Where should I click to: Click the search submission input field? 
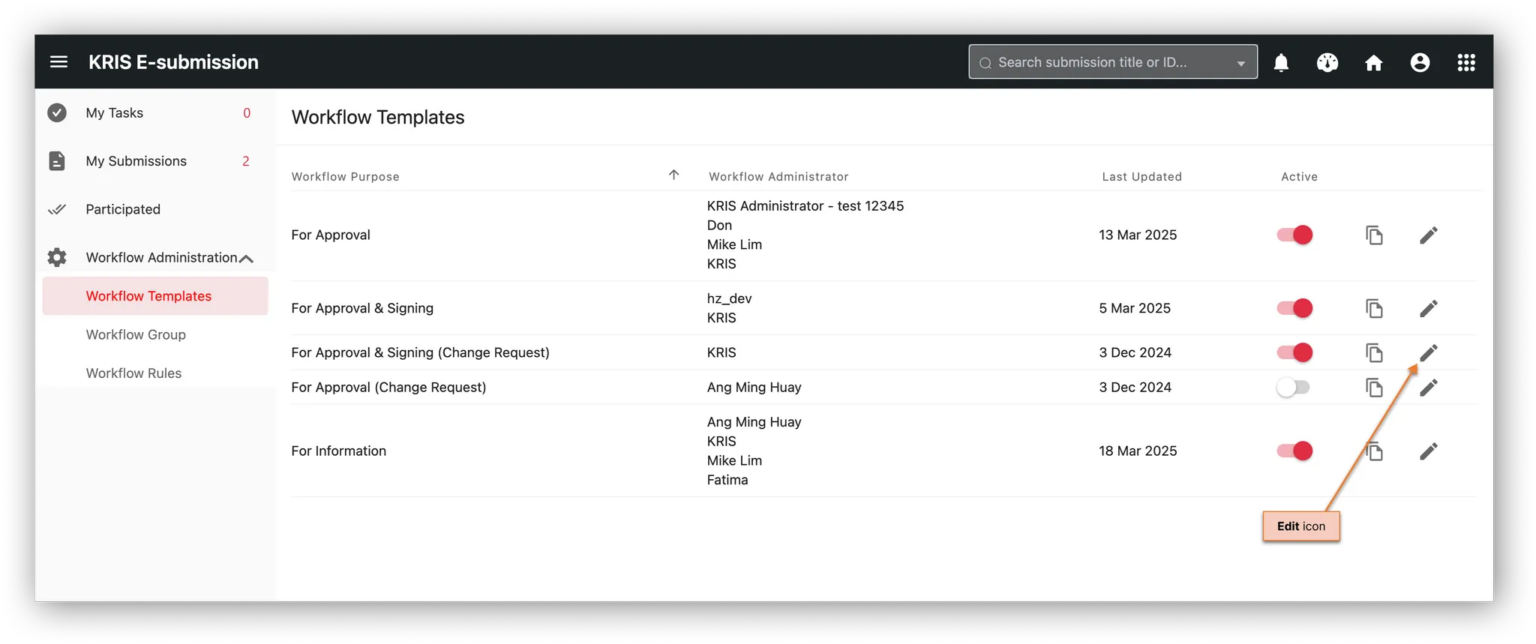(x=1100, y=61)
